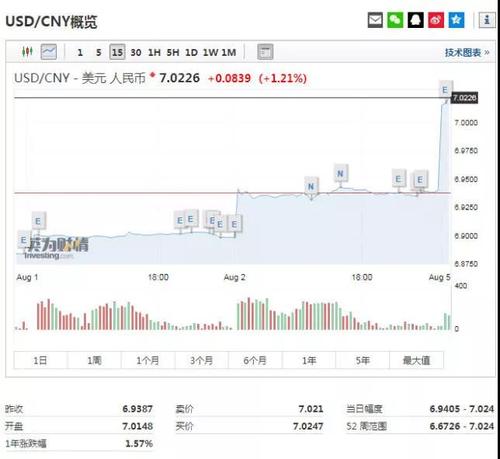
Task: Select the 5H interval
Action: [173, 52]
